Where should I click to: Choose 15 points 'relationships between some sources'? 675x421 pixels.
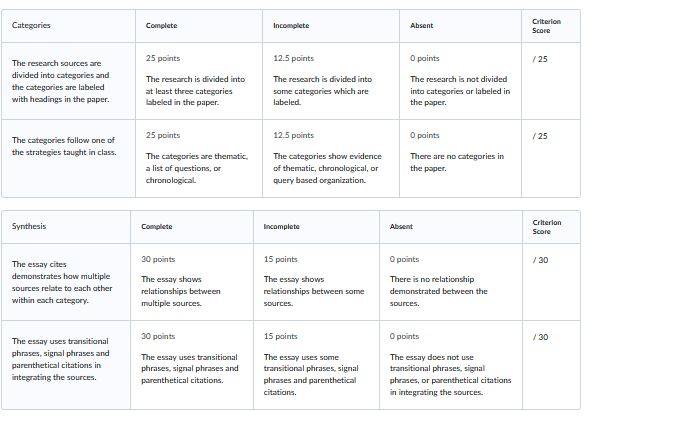316,282
